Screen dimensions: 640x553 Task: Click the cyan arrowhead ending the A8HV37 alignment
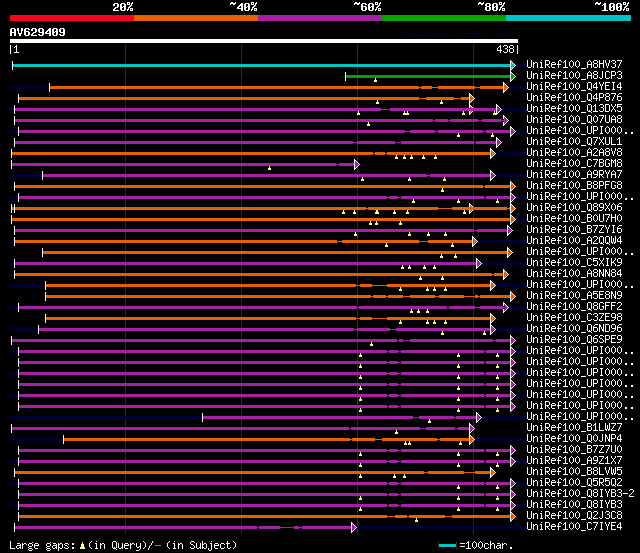[x=513, y=65]
